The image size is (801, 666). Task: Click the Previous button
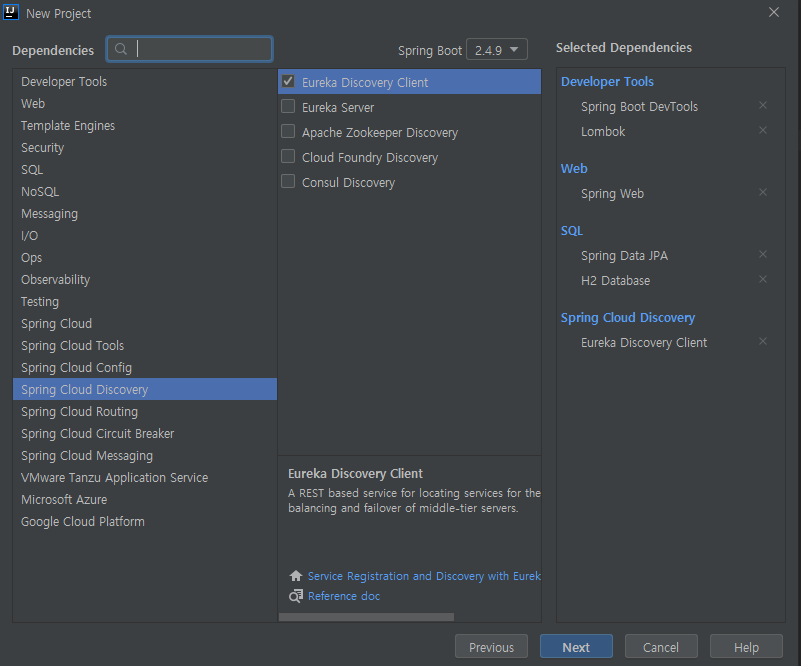pos(491,647)
